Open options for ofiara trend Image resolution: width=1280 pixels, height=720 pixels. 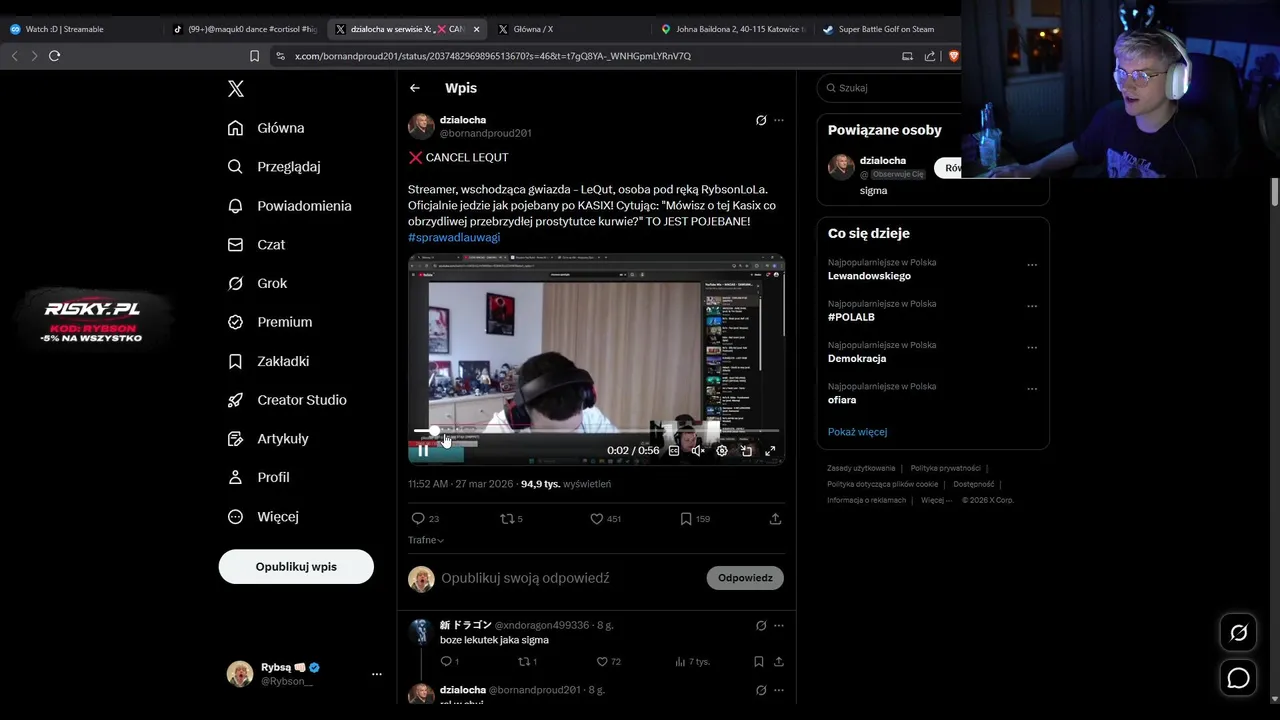tap(1032, 390)
